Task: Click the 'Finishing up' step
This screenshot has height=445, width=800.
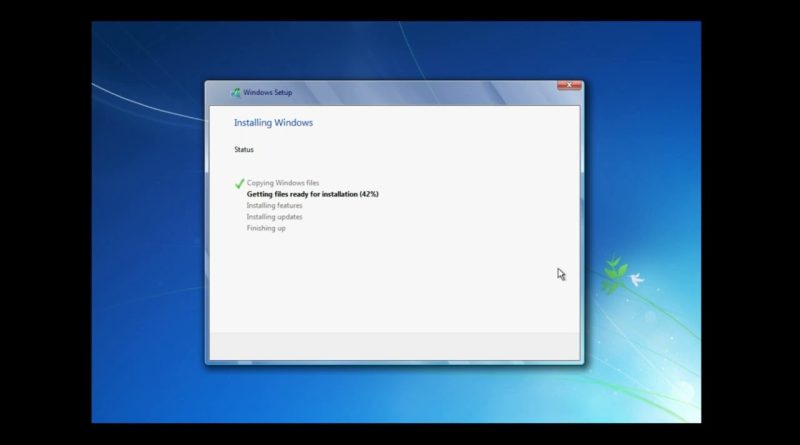Action: pyautogui.click(x=266, y=228)
